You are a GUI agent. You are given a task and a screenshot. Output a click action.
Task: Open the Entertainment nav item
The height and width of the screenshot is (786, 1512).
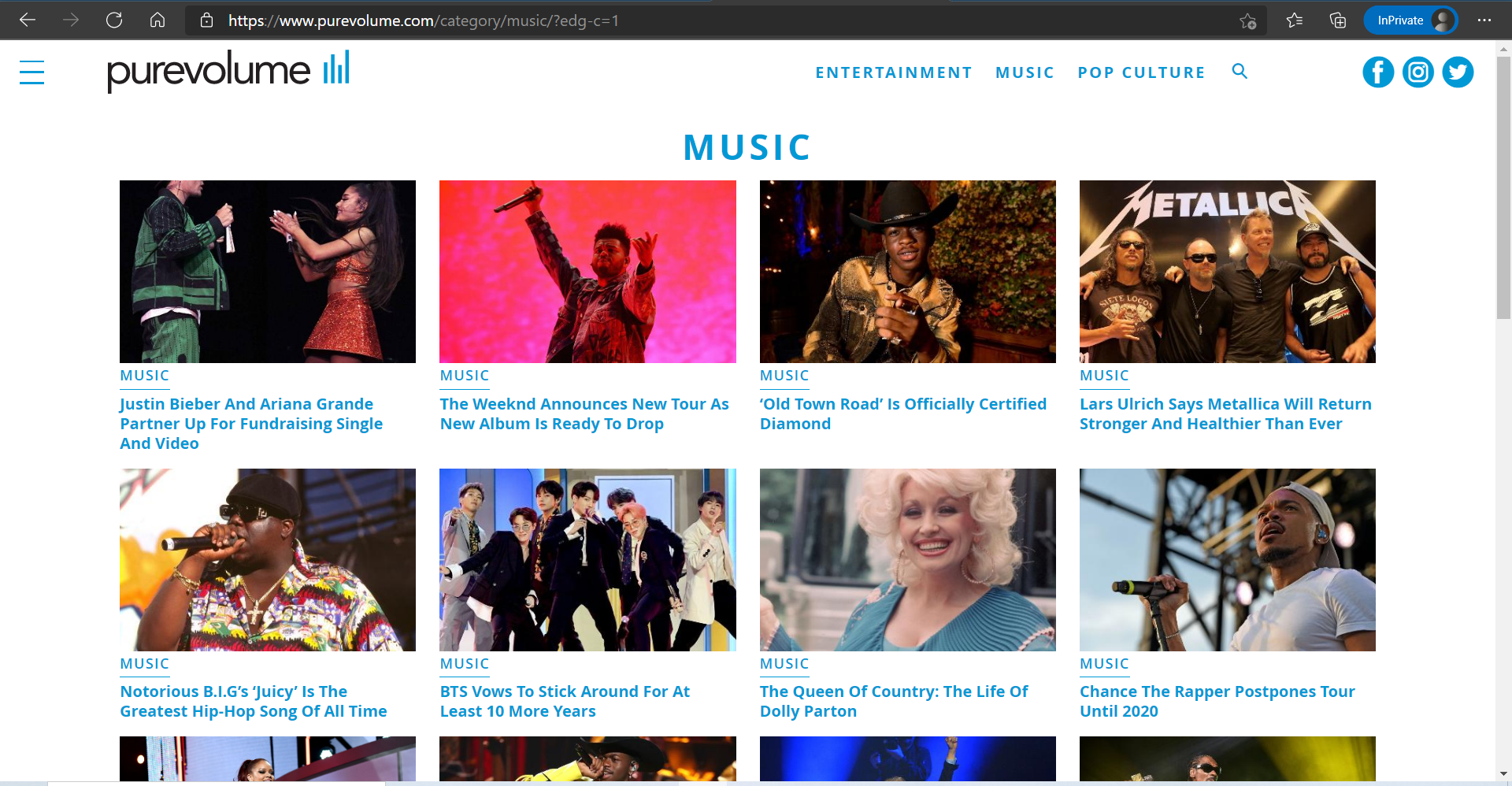[894, 72]
